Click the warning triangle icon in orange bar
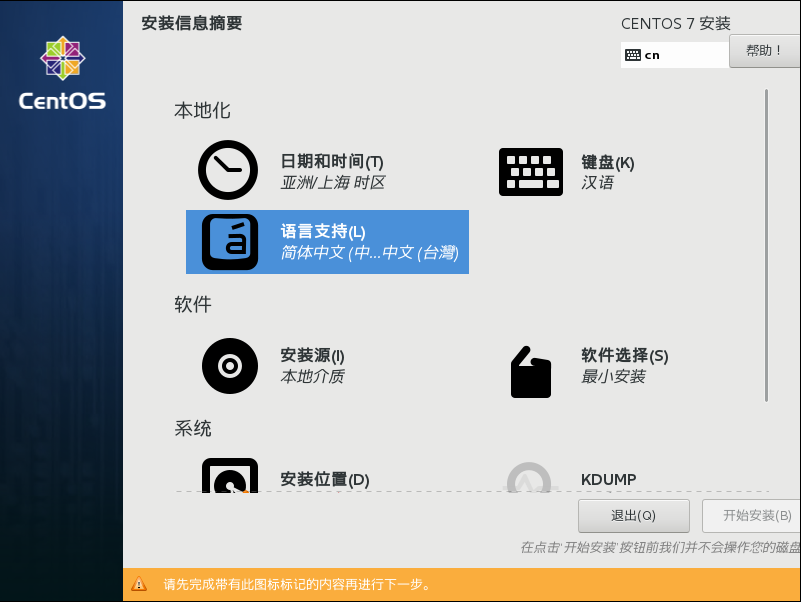The width and height of the screenshot is (801, 602). coord(139,584)
